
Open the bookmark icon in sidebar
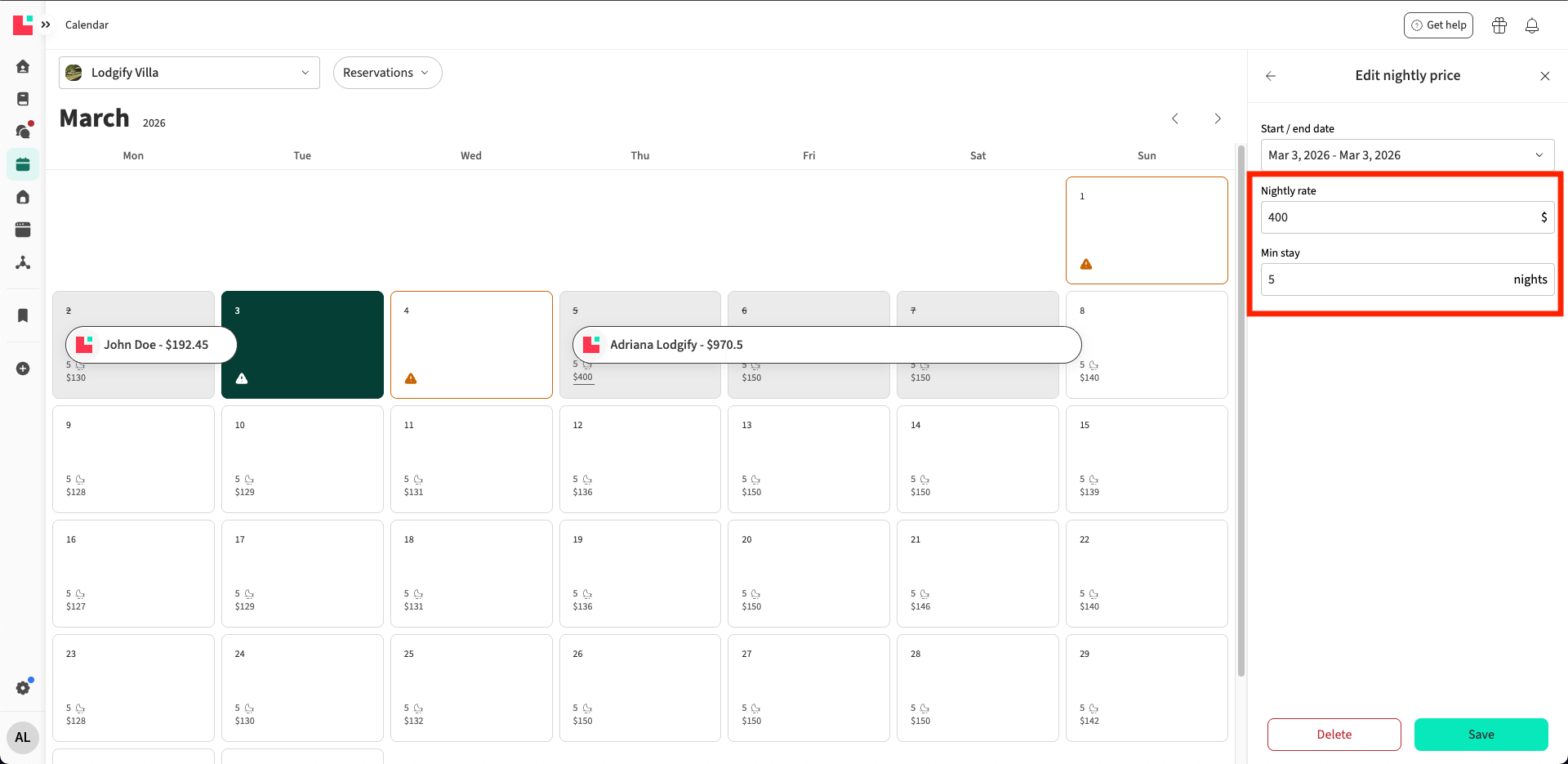(23, 315)
